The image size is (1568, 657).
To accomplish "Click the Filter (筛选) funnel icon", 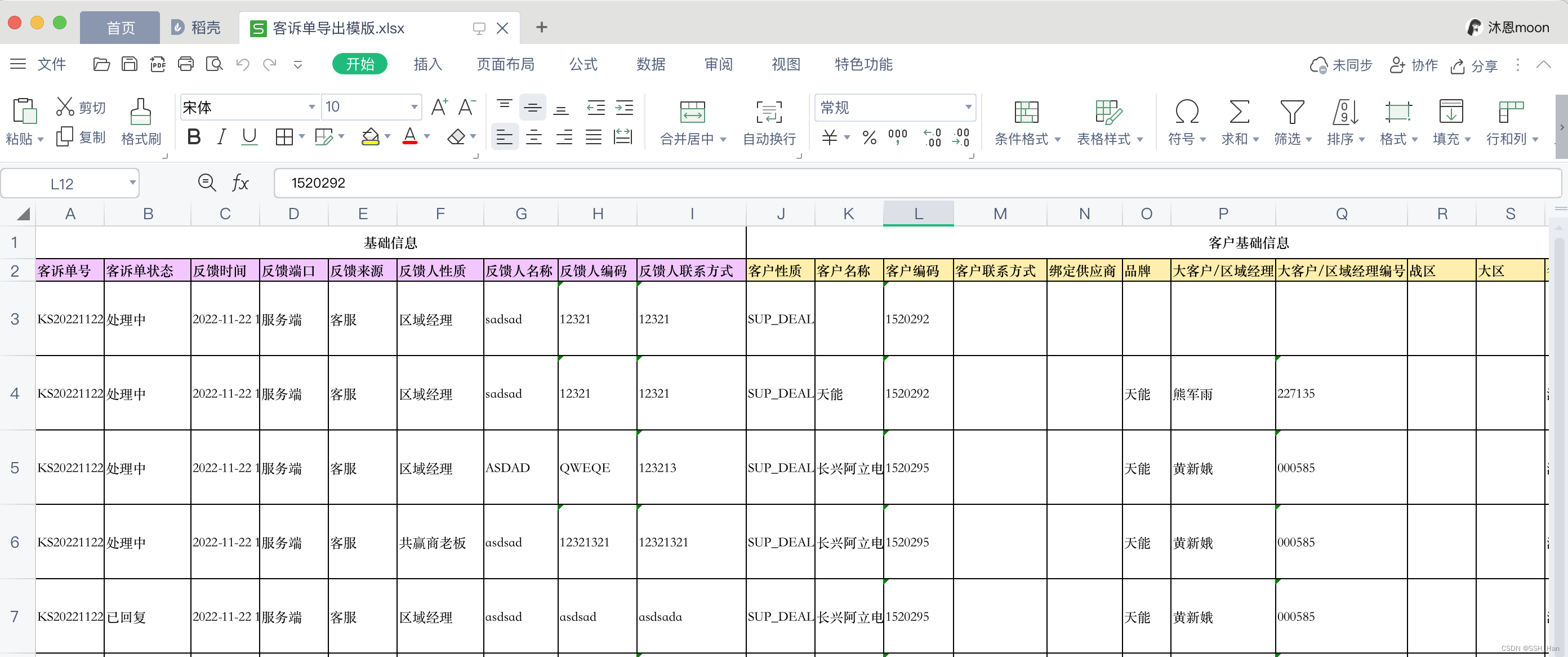I will (1291, 112).
